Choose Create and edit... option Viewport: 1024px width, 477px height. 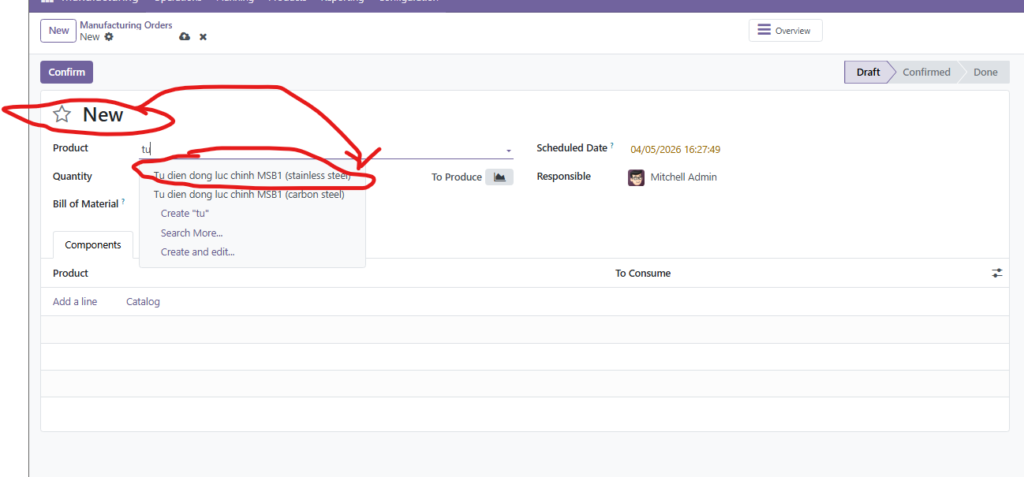click(x=197, y=252)
